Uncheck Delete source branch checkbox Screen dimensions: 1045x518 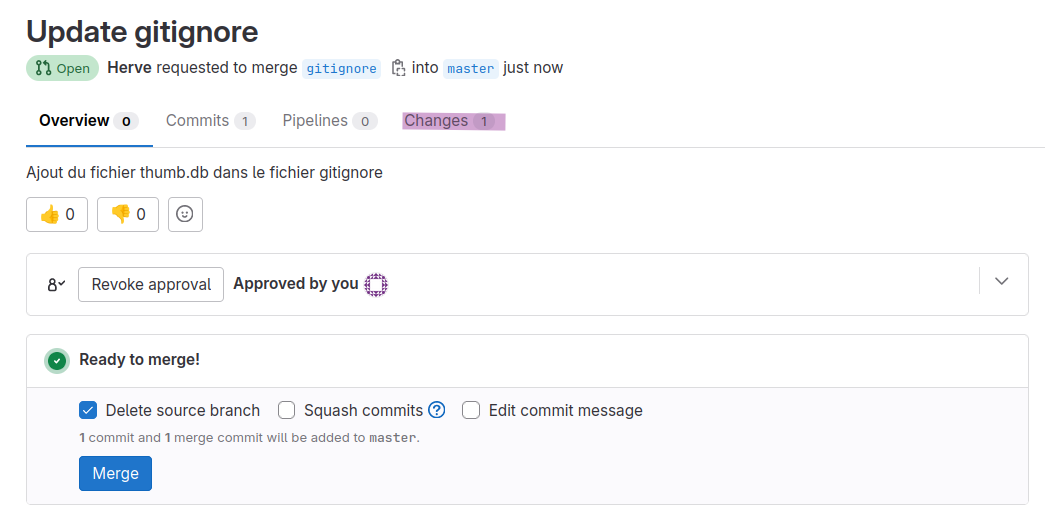[88, 411]
